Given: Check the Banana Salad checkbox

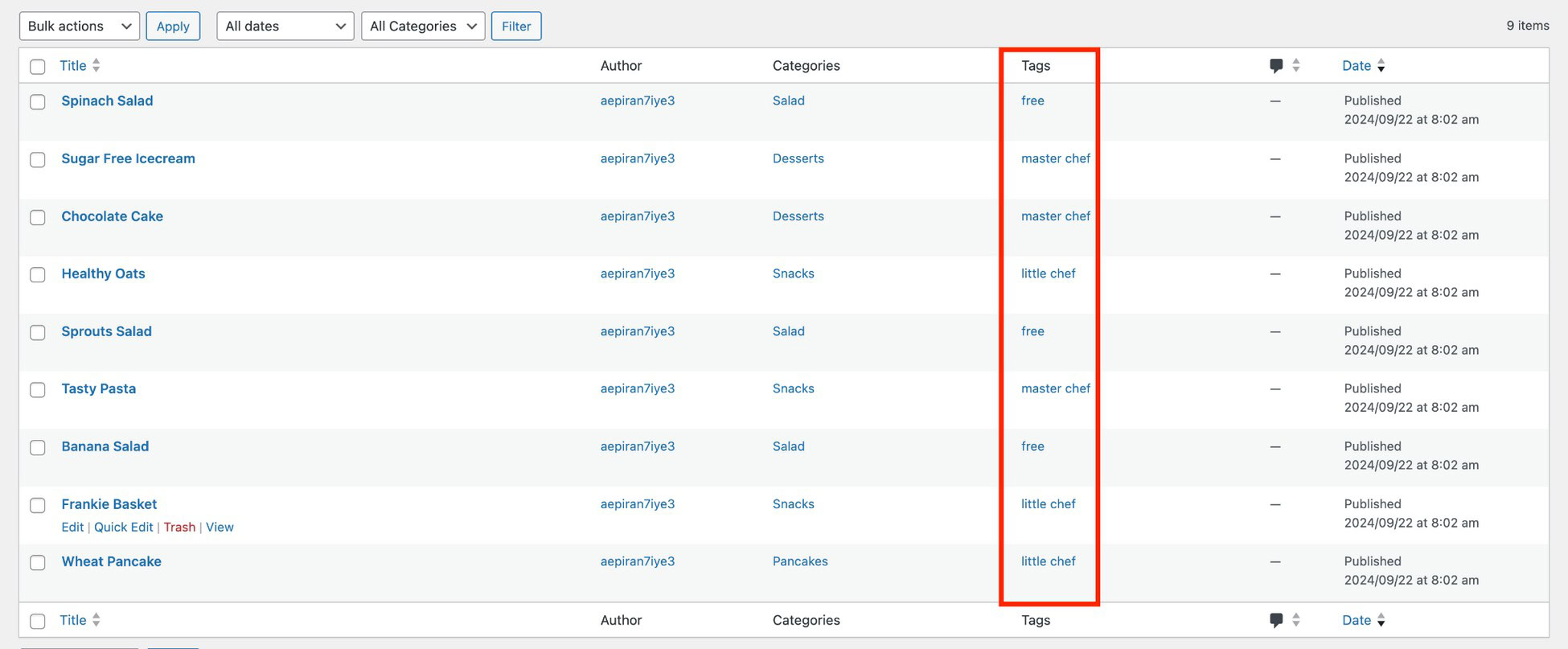Looking at the screenshot, I should click(x=38, y=447).
